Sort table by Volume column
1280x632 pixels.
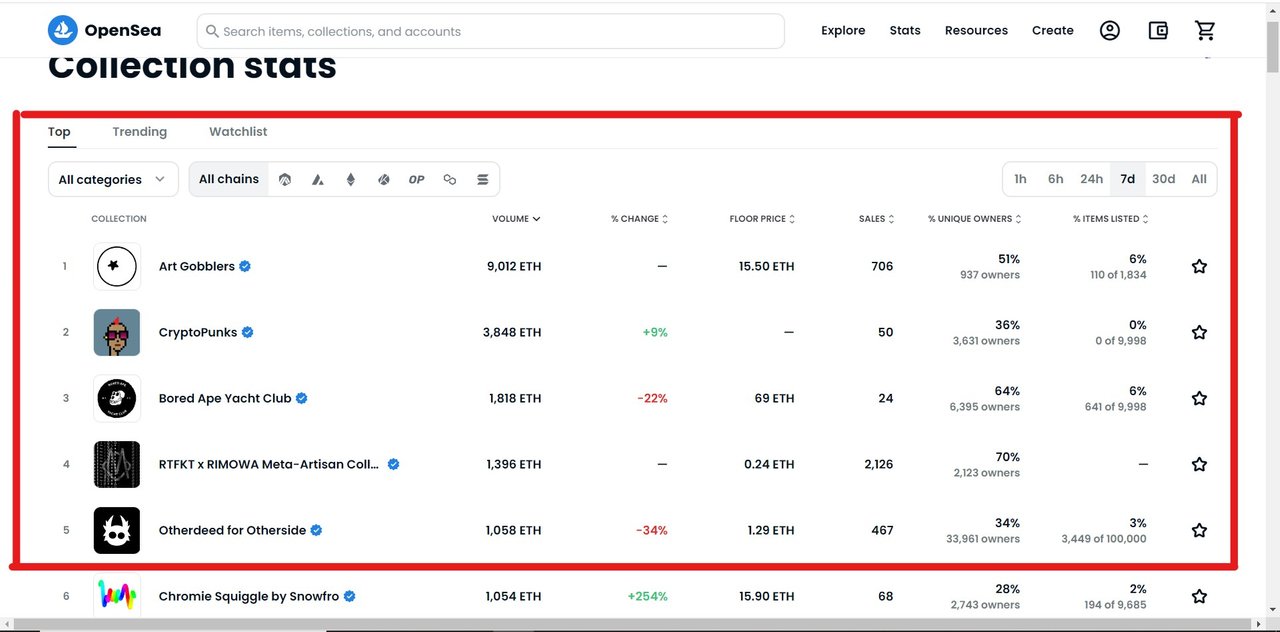[x=516, y=219]
